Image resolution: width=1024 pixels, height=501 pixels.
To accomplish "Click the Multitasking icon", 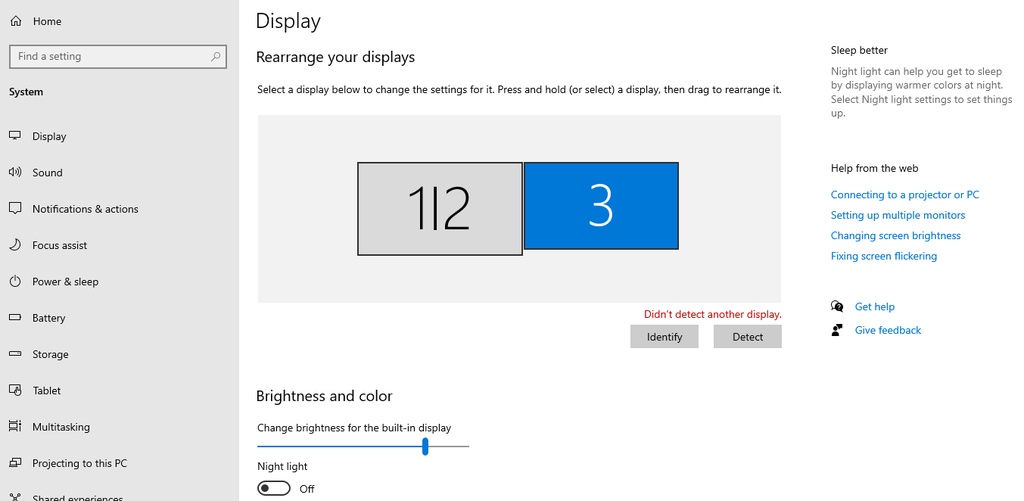I will click(x=15, y=427).
